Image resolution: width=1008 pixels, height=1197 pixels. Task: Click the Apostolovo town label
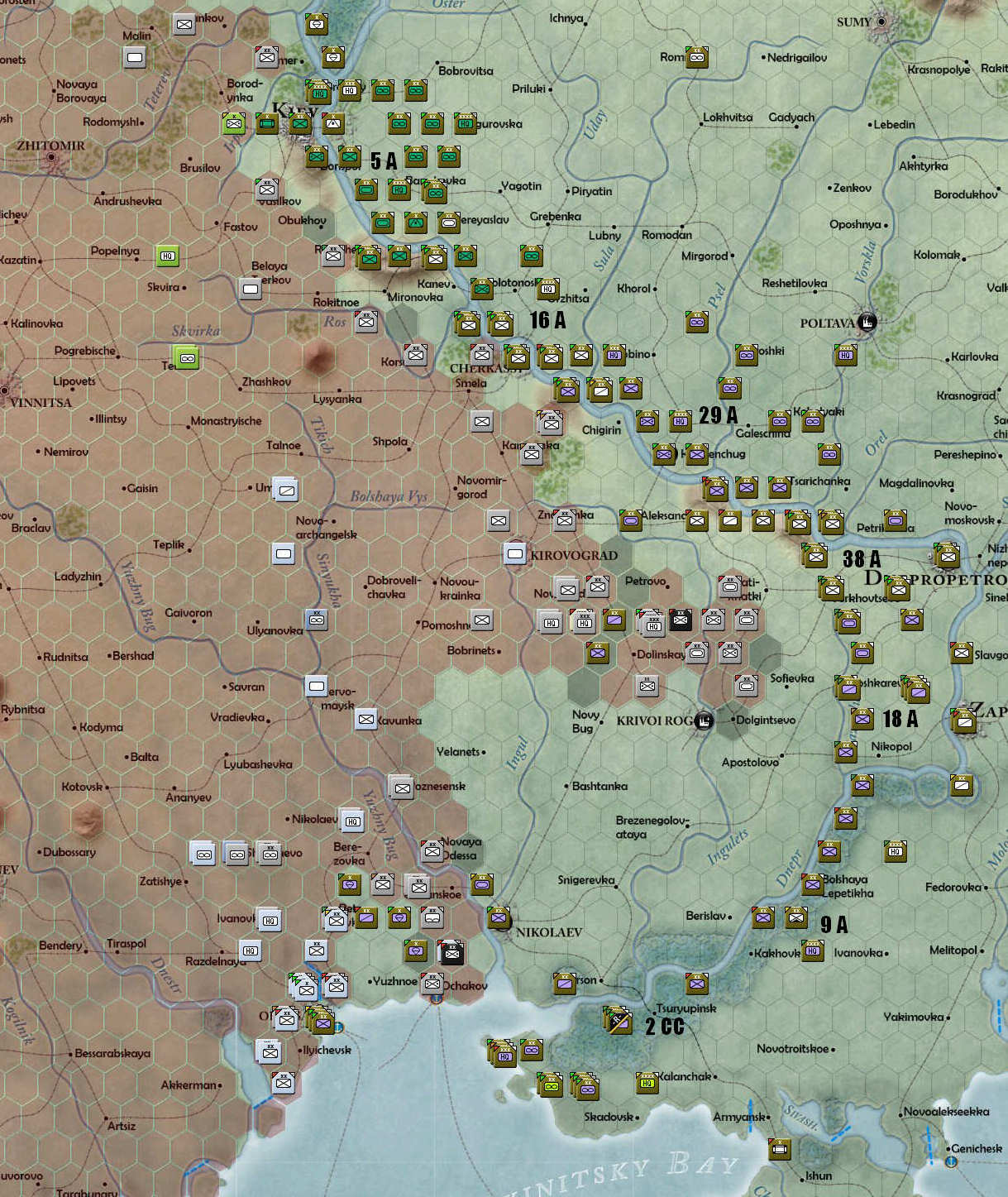[x=750, y=762]
